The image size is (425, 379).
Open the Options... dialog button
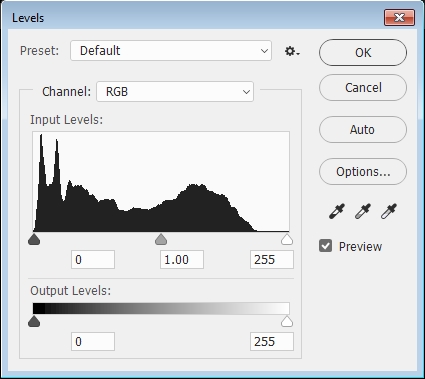pyautogui.click(x=363, y=172)
